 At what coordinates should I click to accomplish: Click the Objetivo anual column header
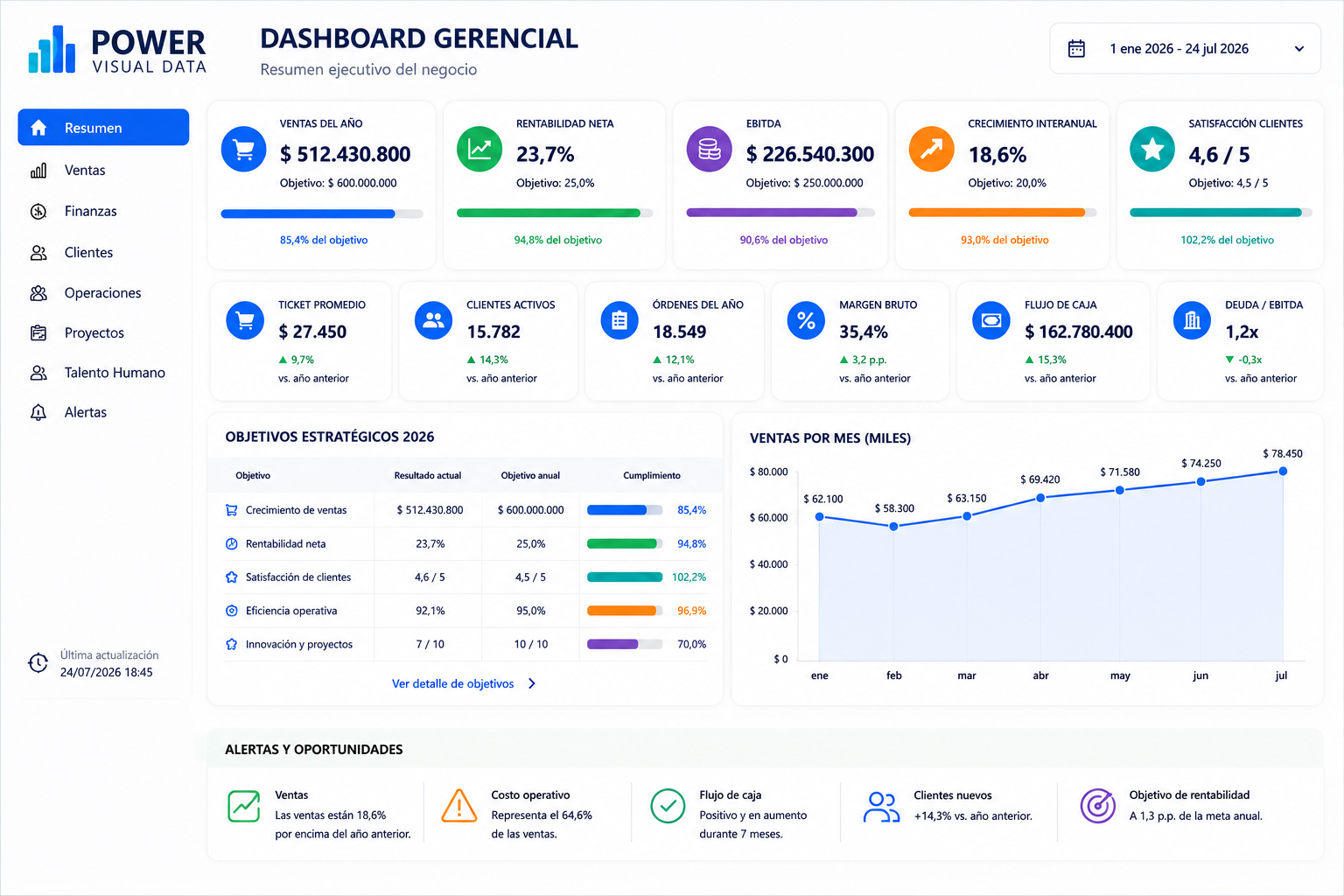click(x=530, y=476)
